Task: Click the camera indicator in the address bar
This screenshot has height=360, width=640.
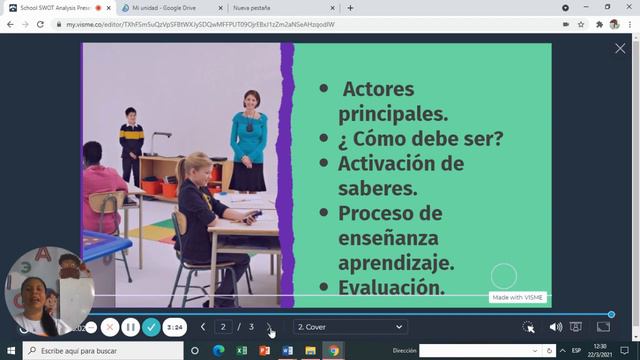Action: pos(566,24)
